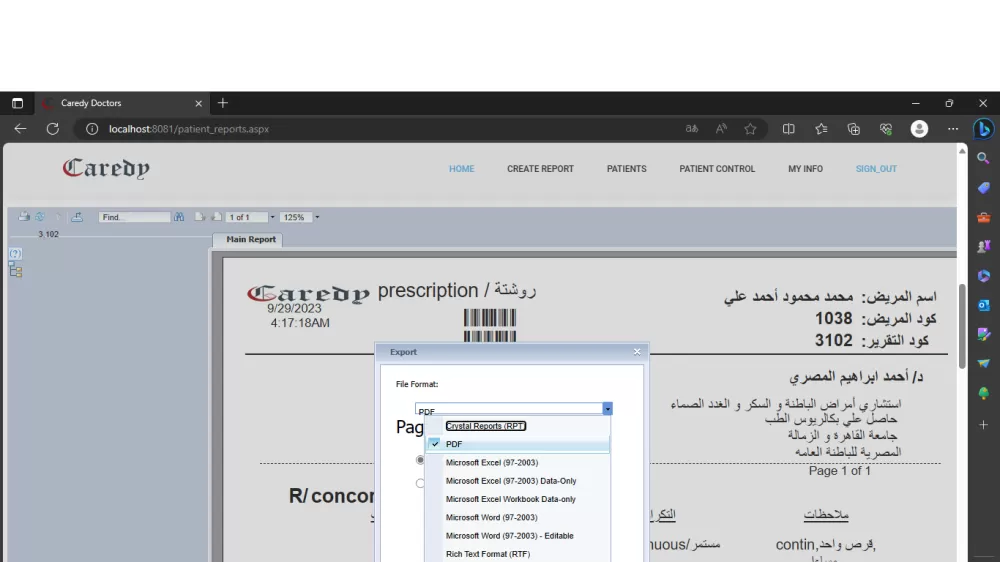Click the export report toolbar icon
Image resolution: width=1000 pixels, height=562 pixels.
pos(77,217)
